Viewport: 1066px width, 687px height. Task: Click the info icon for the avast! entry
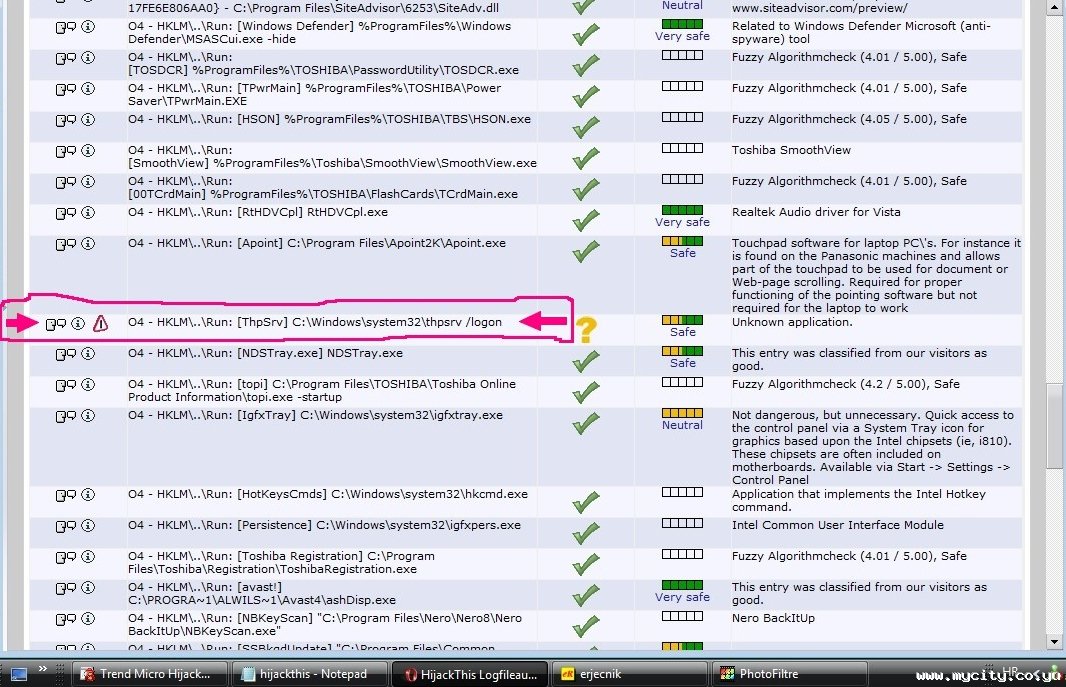(x=88, y=588)
